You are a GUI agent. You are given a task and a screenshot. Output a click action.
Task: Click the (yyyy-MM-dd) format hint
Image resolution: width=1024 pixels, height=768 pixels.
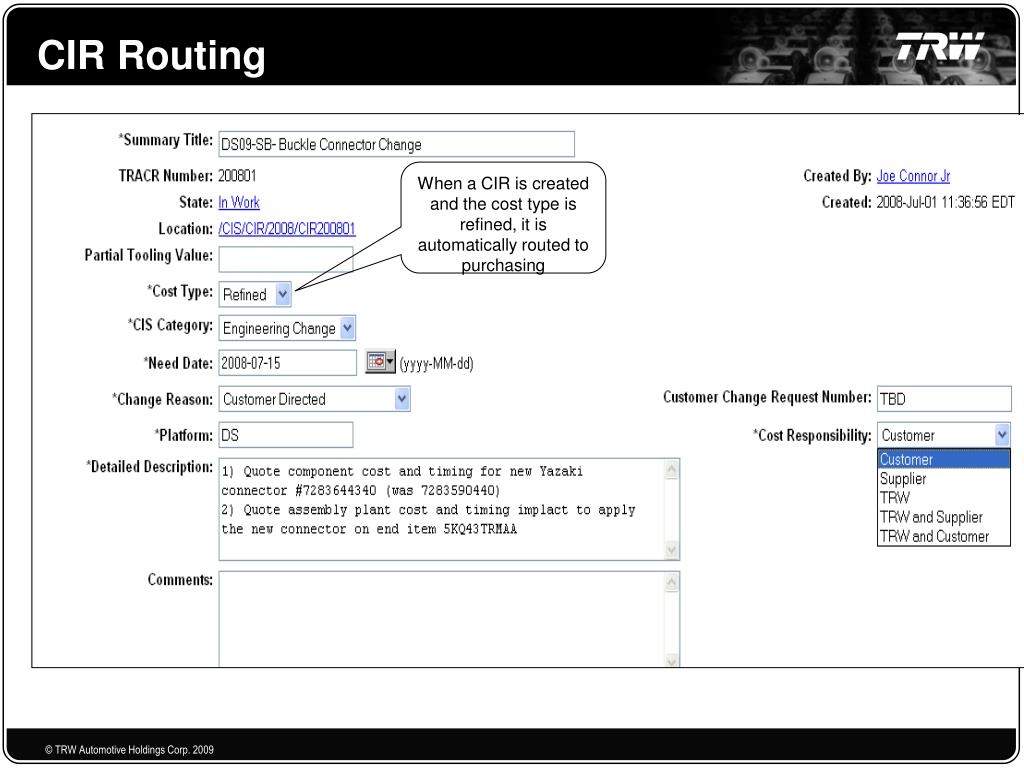(436, 364)
